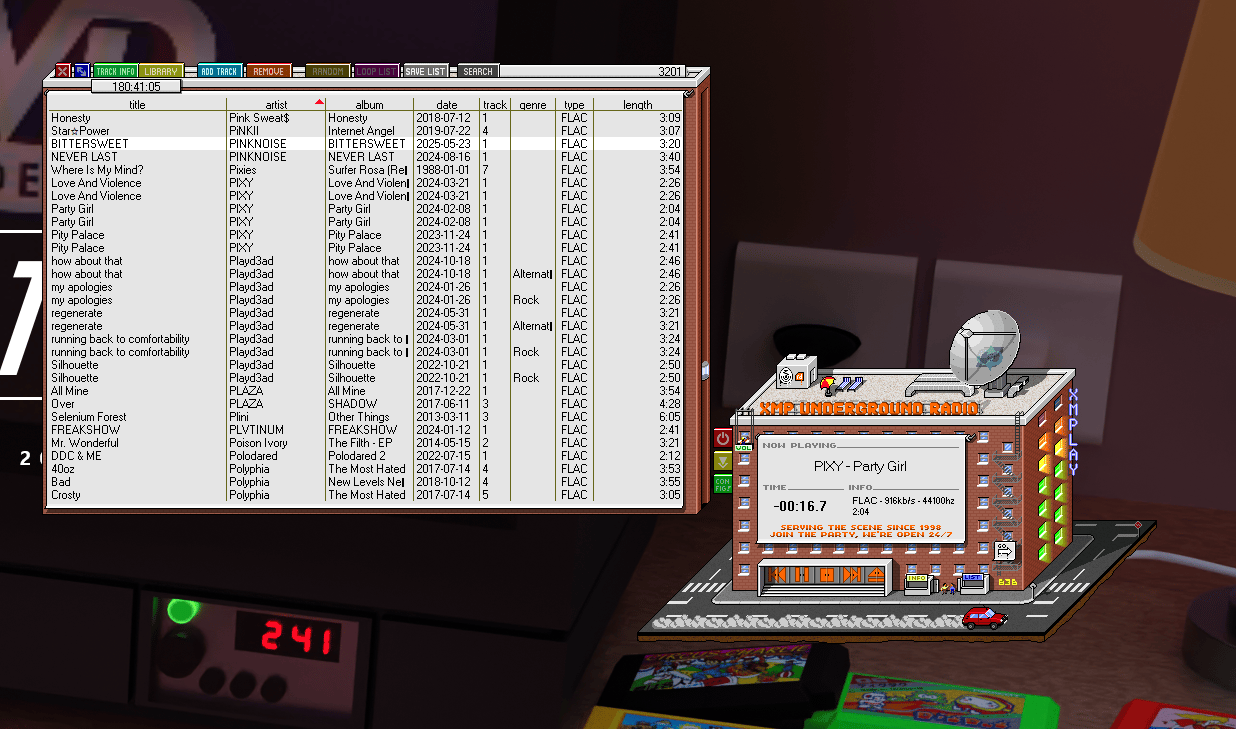
Task: Select the Star☆Power track row
Action: coord(365,131)
